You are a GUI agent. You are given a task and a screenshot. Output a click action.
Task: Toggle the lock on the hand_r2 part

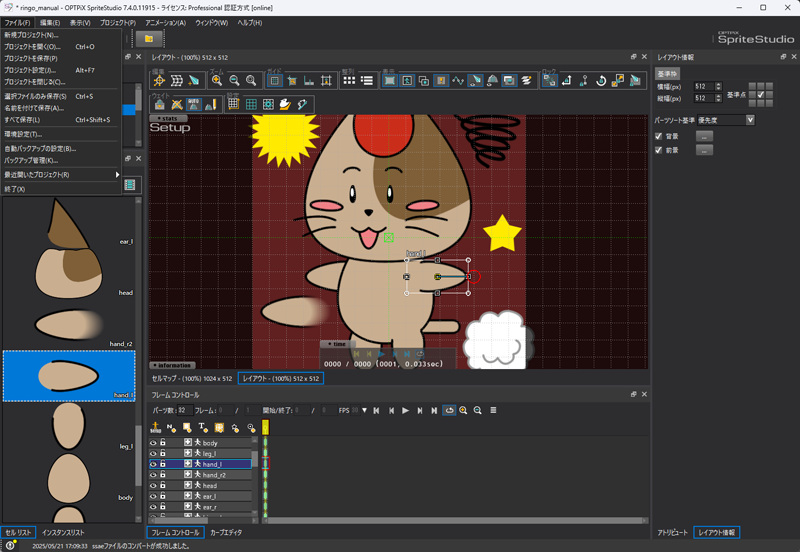point(163,474)
